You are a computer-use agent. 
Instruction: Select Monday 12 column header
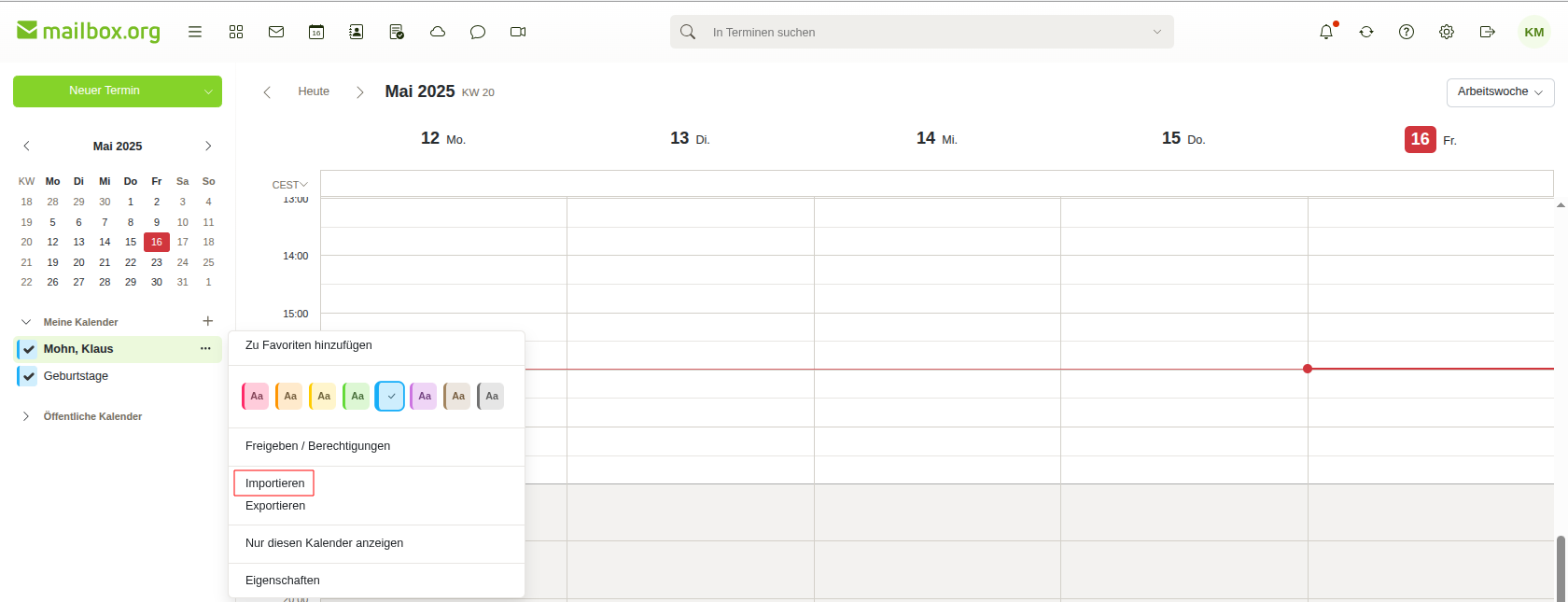tap(443, 138)
